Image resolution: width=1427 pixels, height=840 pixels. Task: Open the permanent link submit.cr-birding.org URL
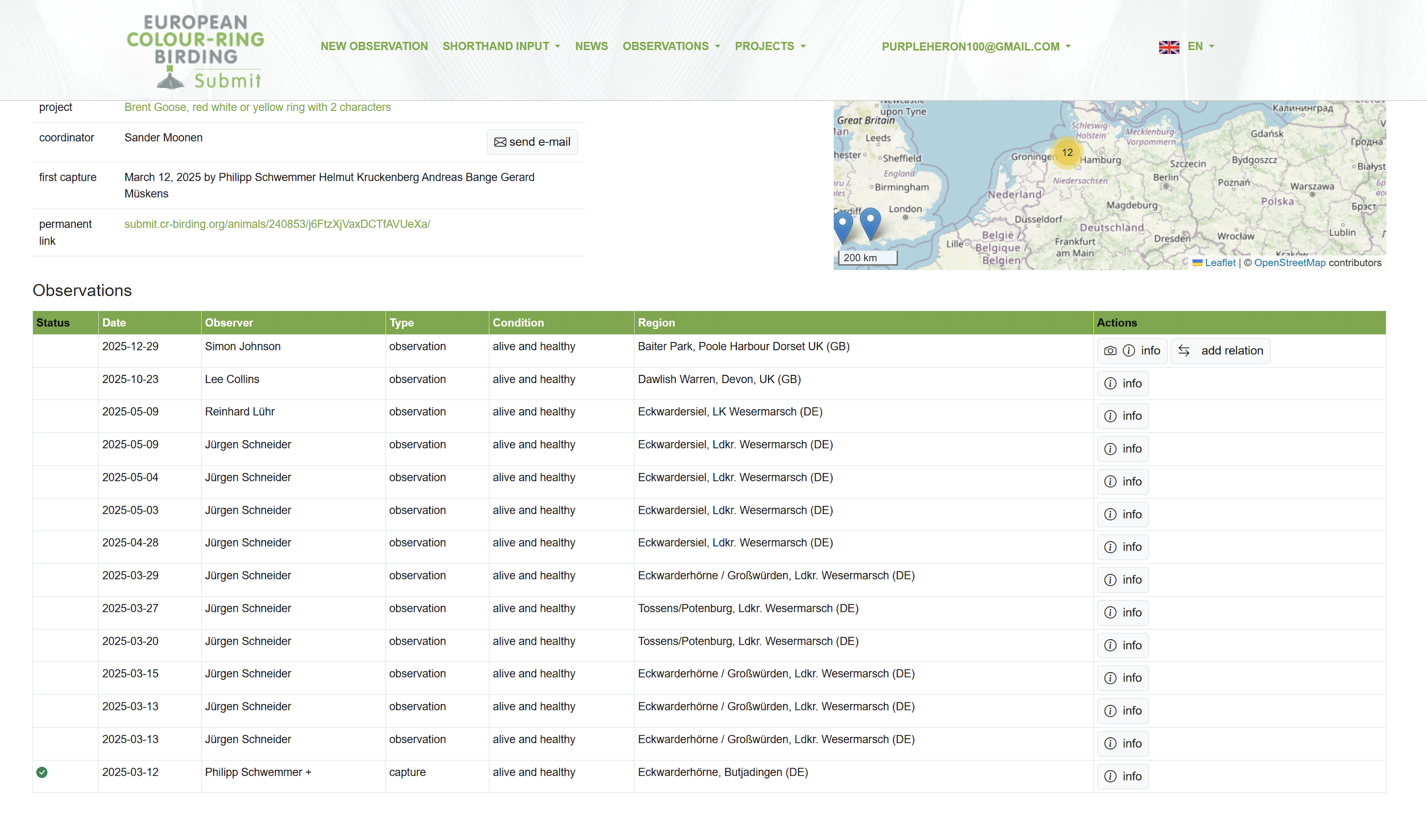(x=277, y=224)
